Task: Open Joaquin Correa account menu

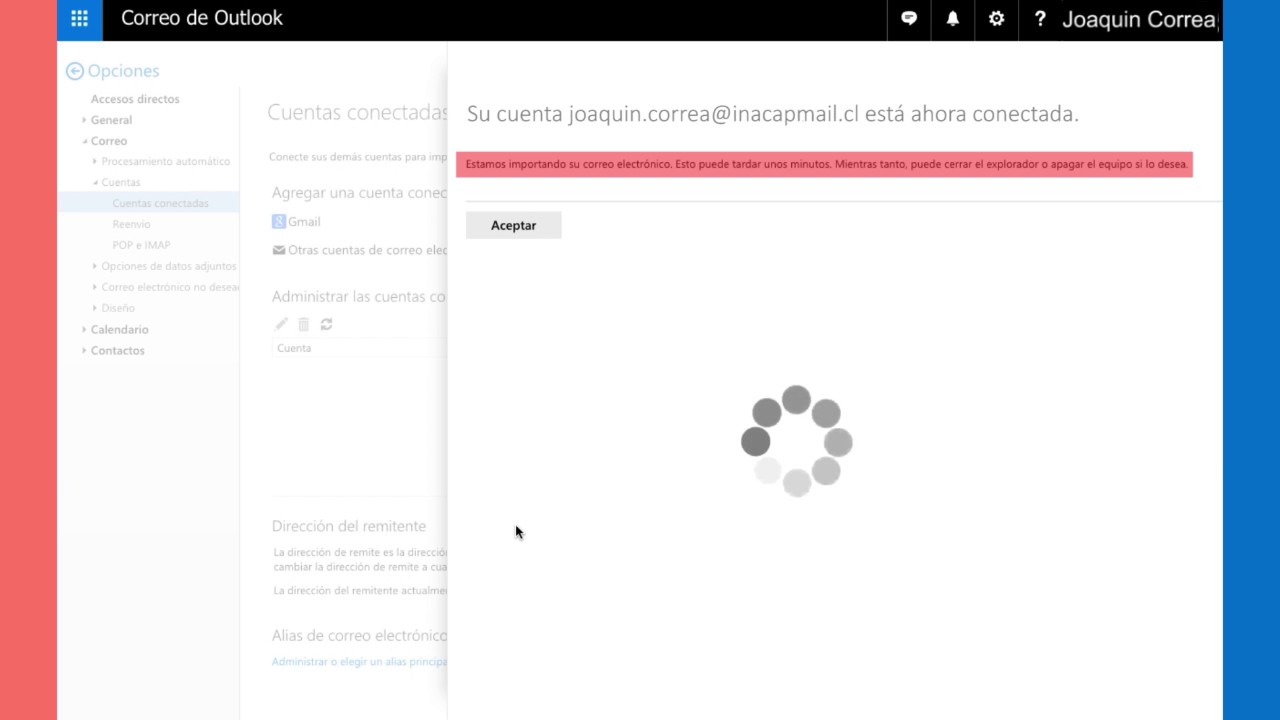Action: (x=1141, y=19)
